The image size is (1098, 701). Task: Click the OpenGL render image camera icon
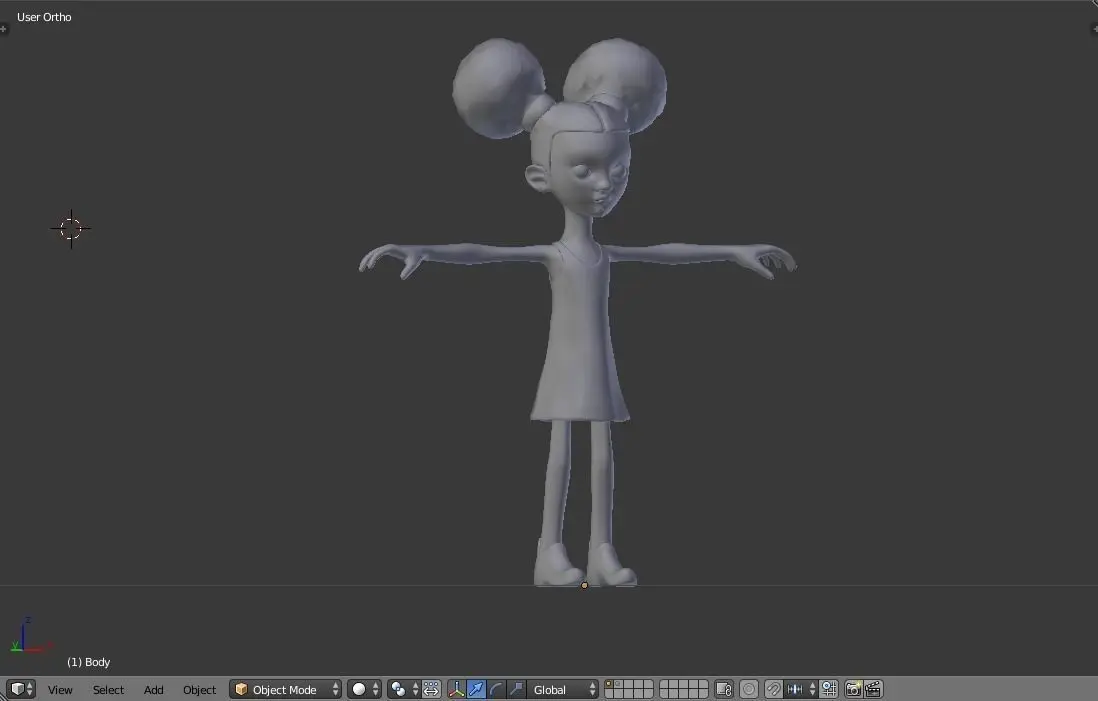coord(853,689)
